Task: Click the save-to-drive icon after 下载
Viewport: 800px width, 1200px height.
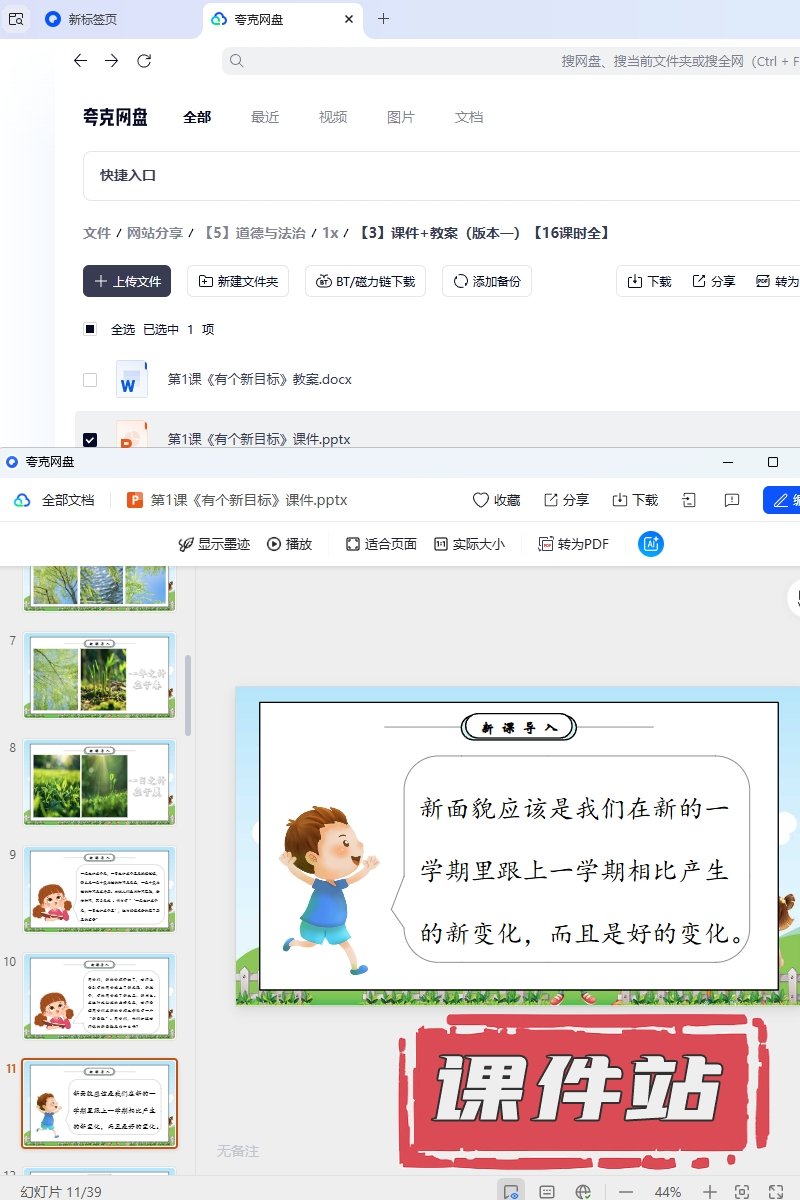Action: [689, 500]
